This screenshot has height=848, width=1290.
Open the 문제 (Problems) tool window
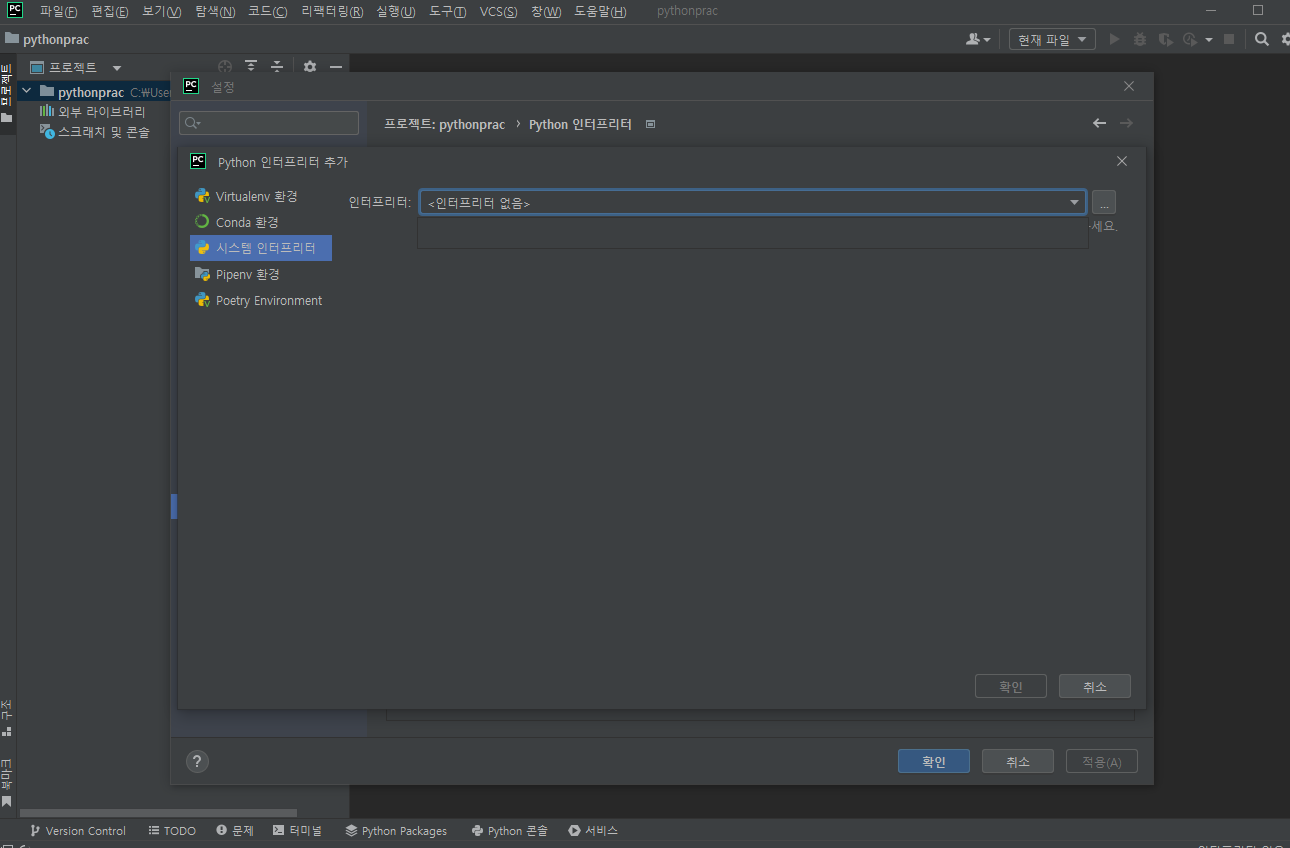tap(235, 831)
